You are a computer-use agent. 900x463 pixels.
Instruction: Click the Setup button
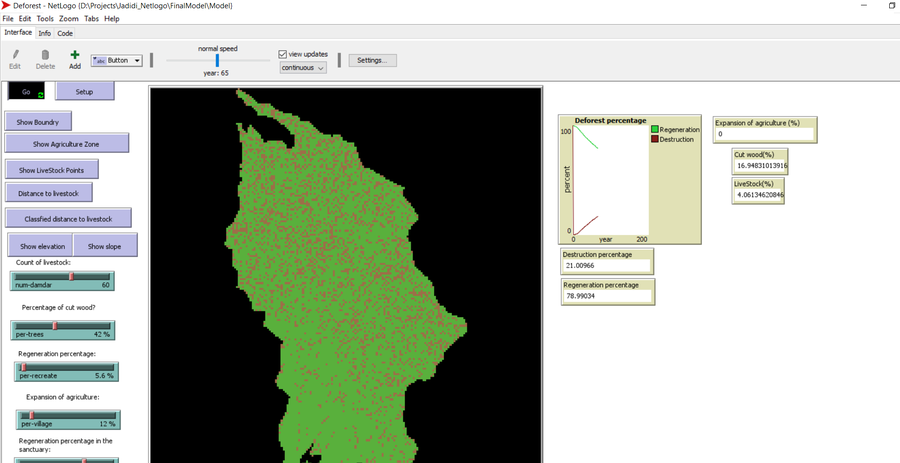pyautogui.click(x=85, y=92)
